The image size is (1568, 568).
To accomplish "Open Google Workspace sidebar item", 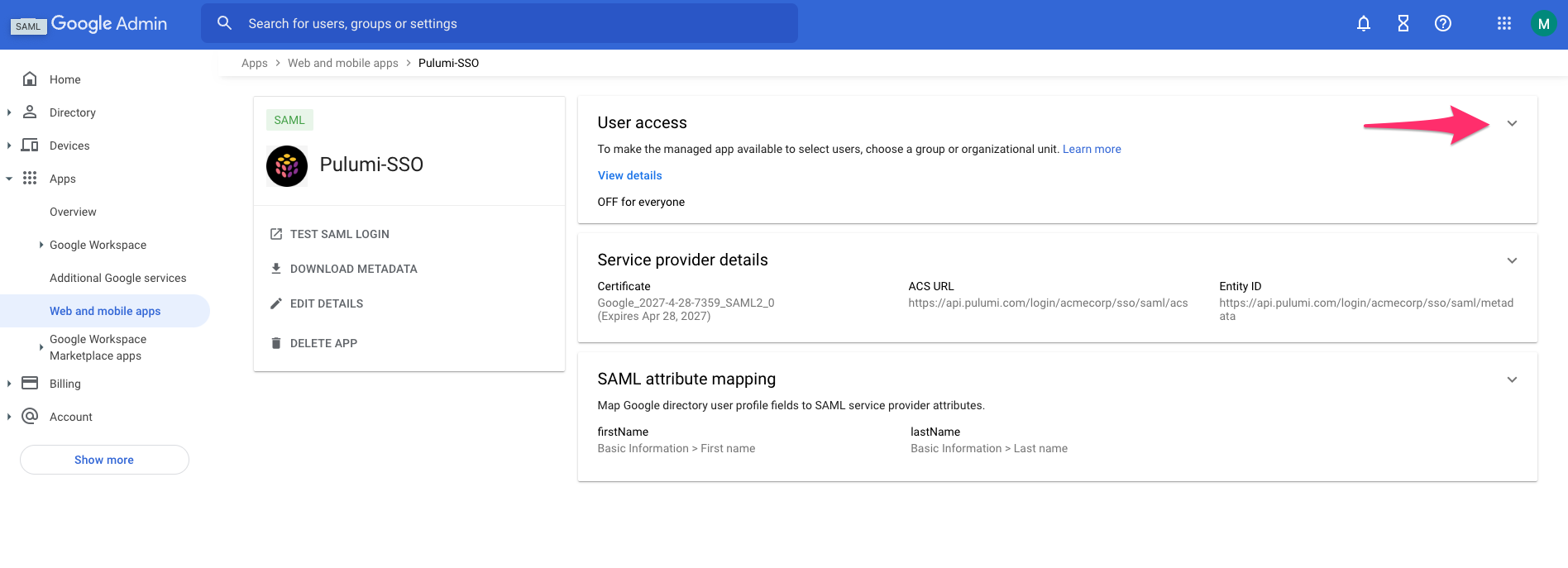I will [98, 245].
